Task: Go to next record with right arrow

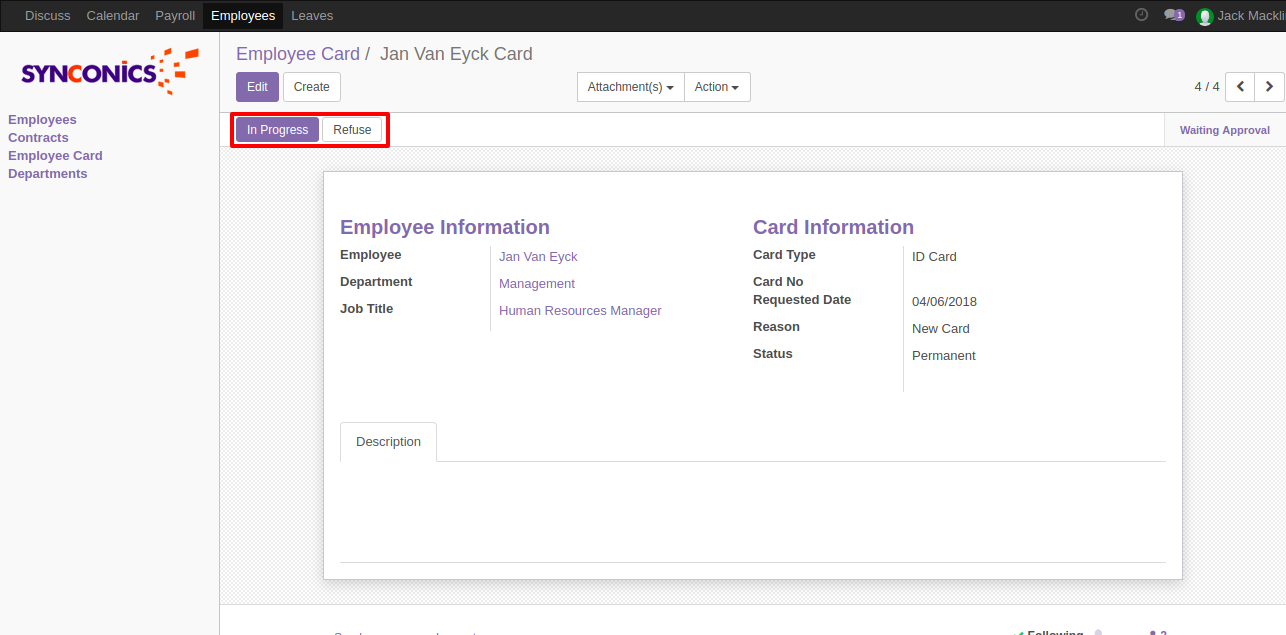Action: click(1269, 87)
